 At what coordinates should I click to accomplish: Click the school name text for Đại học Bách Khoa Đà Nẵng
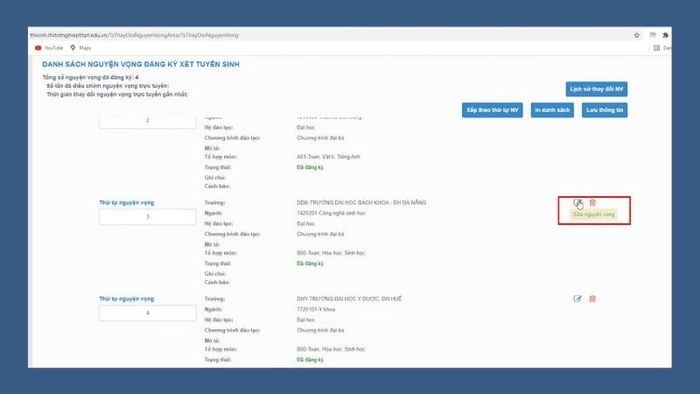coord(361,203)
